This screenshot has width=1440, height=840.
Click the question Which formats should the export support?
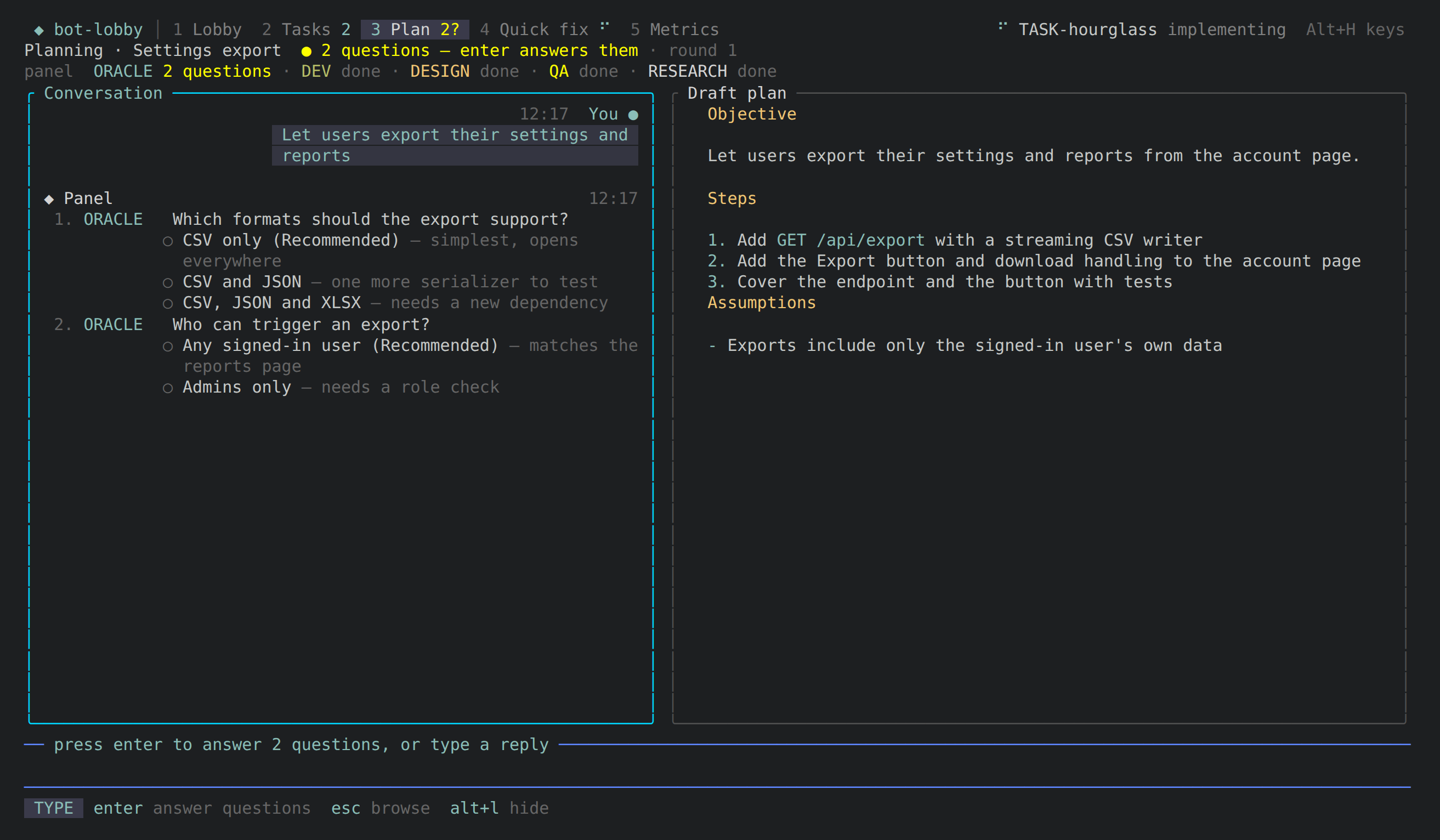coord(370,219)
